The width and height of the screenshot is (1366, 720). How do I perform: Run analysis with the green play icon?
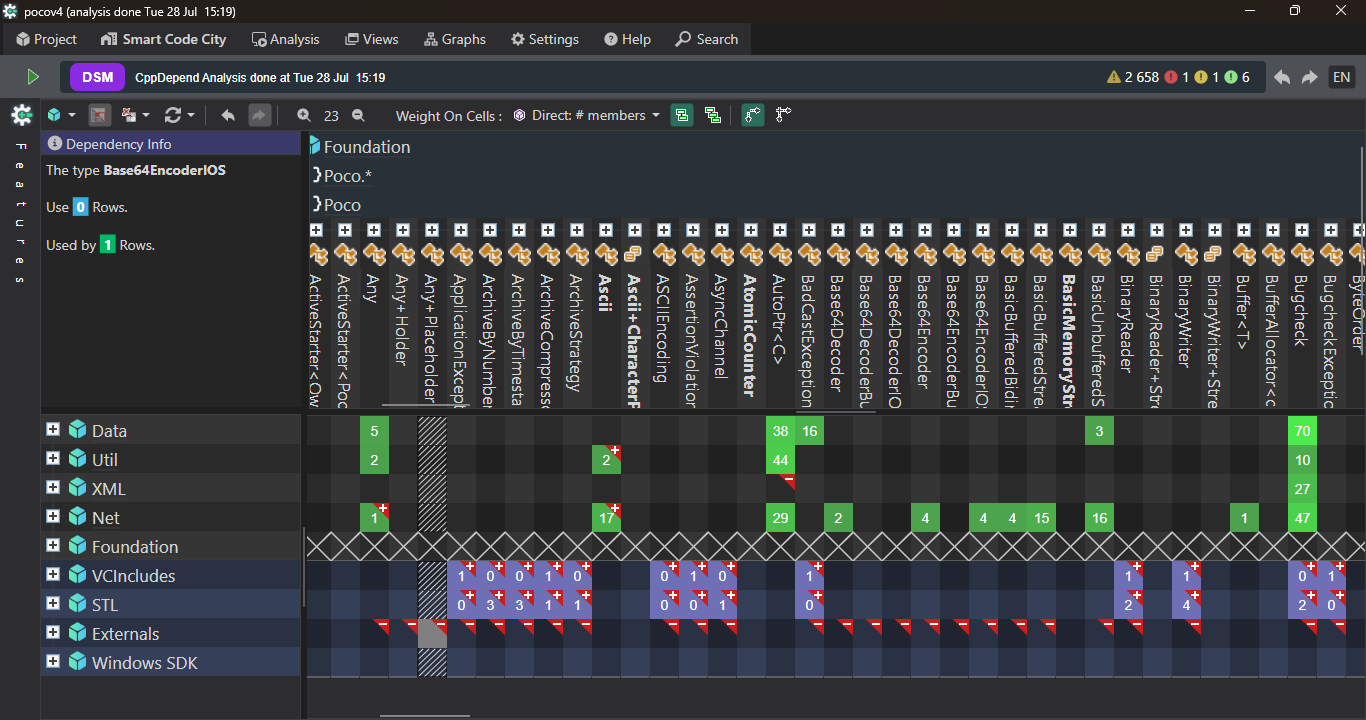pos(33,77)
